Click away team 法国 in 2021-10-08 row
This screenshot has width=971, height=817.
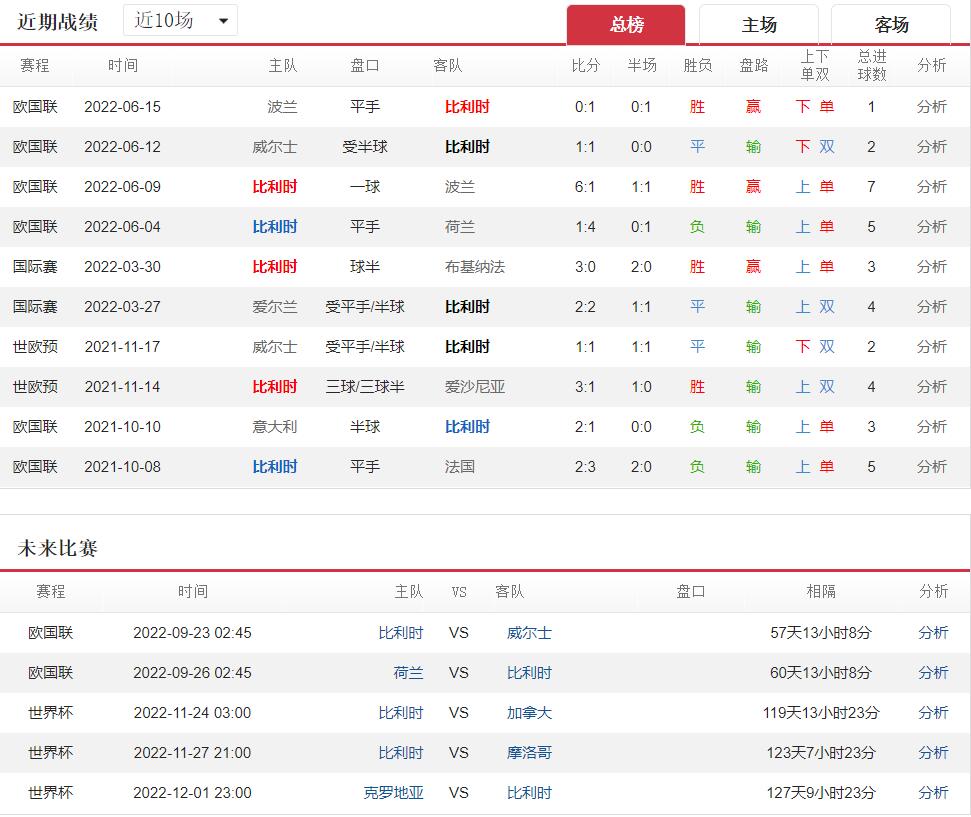tap(459, 466)
